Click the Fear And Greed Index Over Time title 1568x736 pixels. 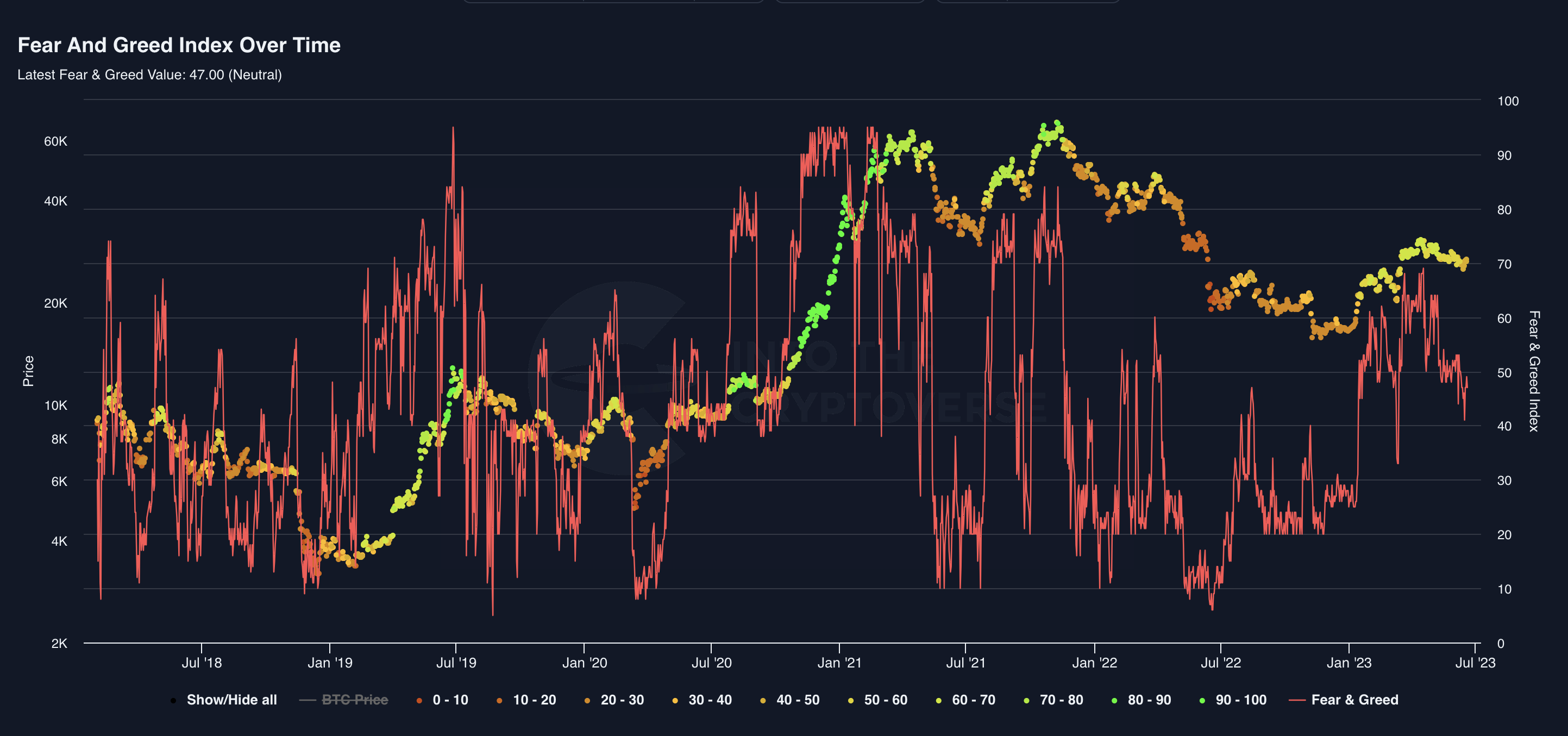click(x=179, y=45)
